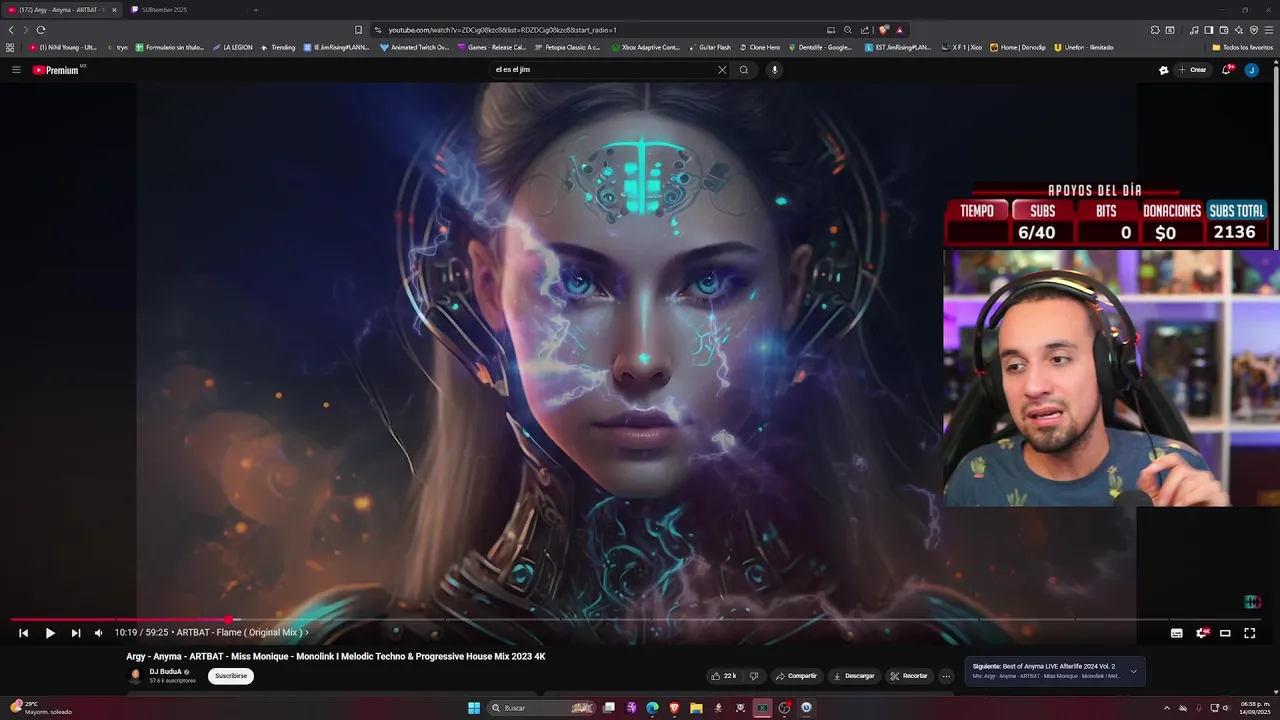Toggle subtitles on the player
The height and width of the screenshot is (720, 1280).
(1177, 633)
